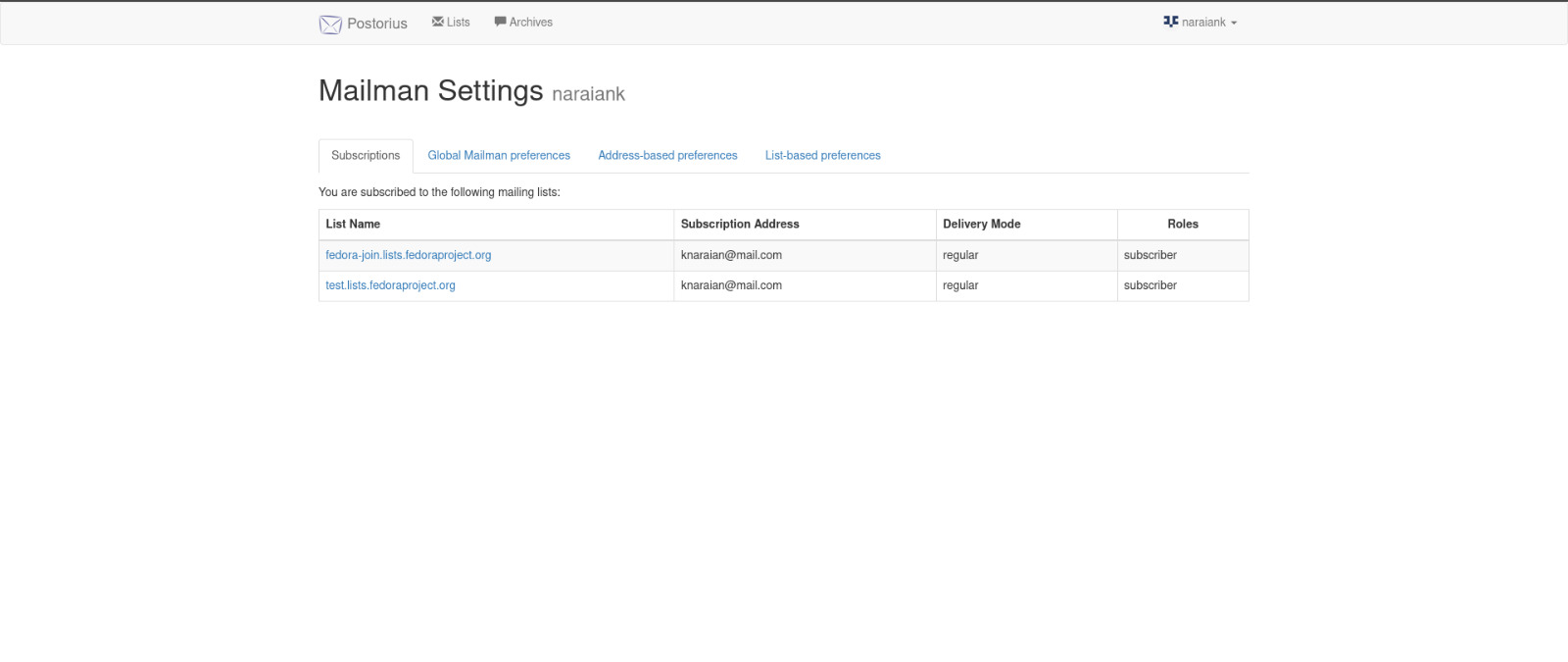This screenshot has height=662, width=1568.
Task: Click the naraiank user avatar icon
Action: (1170, 22)
